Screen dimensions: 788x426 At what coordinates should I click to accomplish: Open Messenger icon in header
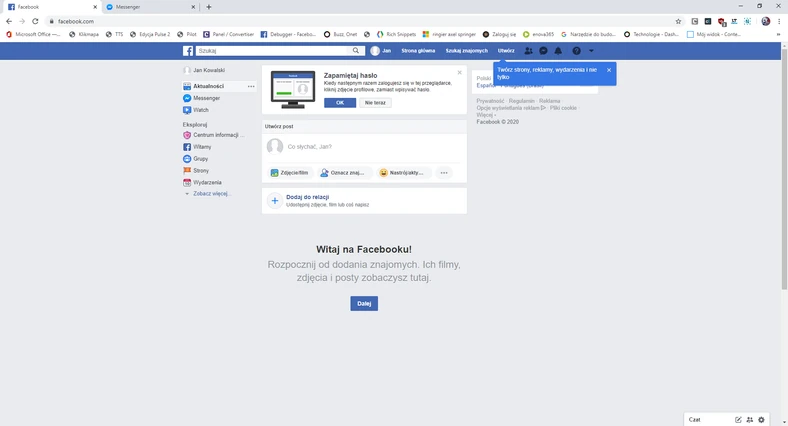543,51
